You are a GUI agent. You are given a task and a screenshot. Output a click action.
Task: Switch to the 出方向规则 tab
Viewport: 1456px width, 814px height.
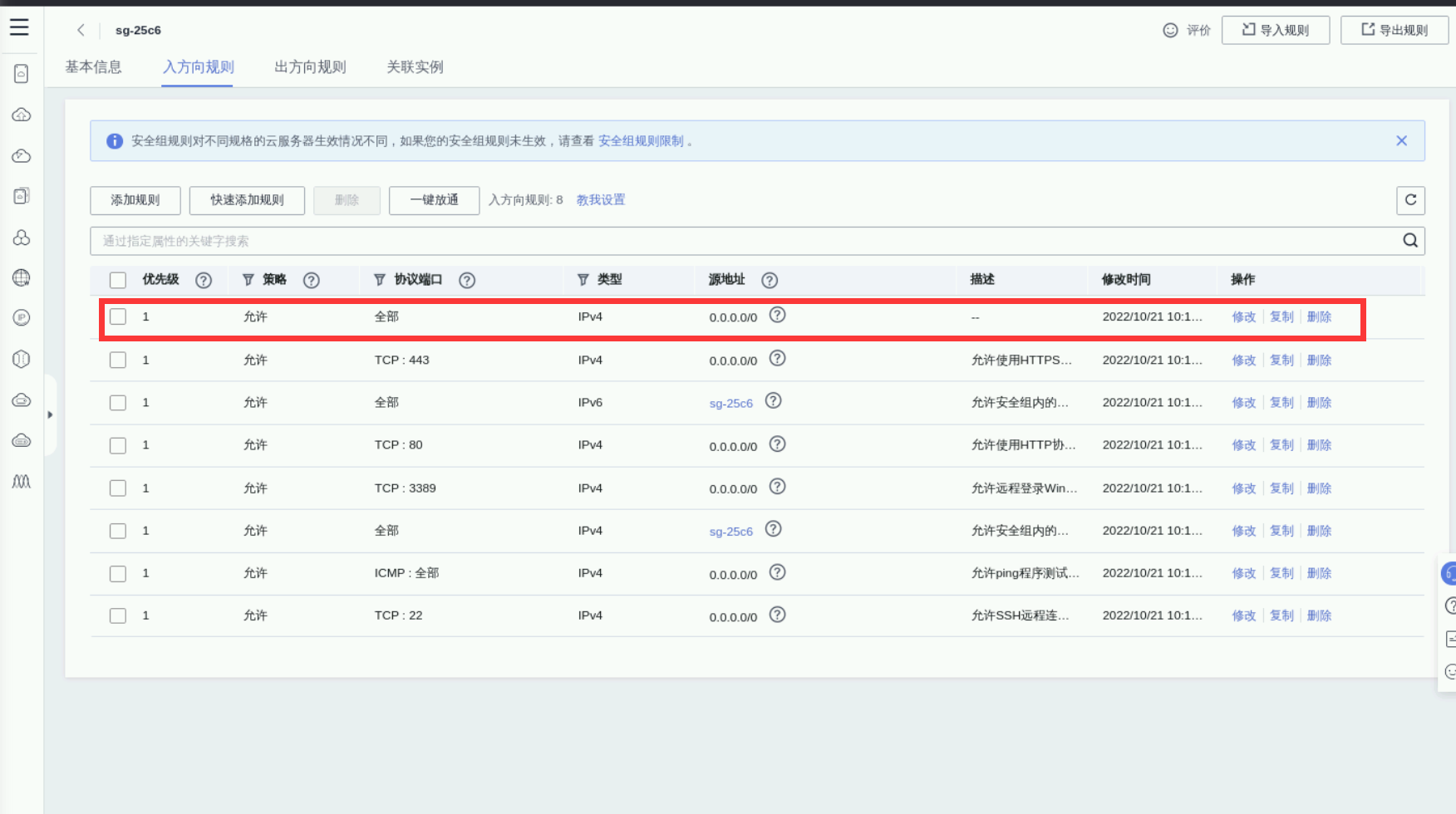pos(310,67)
